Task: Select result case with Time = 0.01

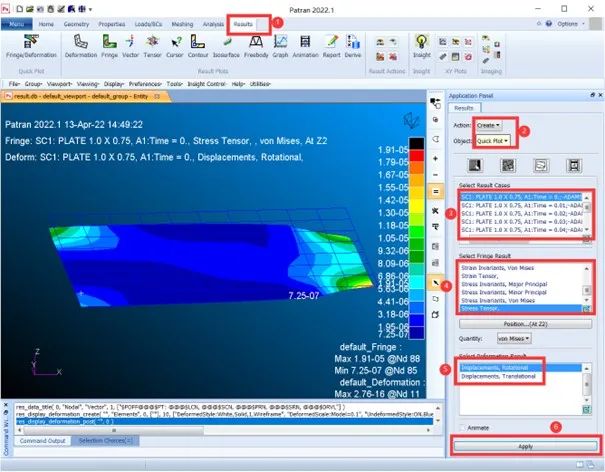Action: click(x=522, y=205)
